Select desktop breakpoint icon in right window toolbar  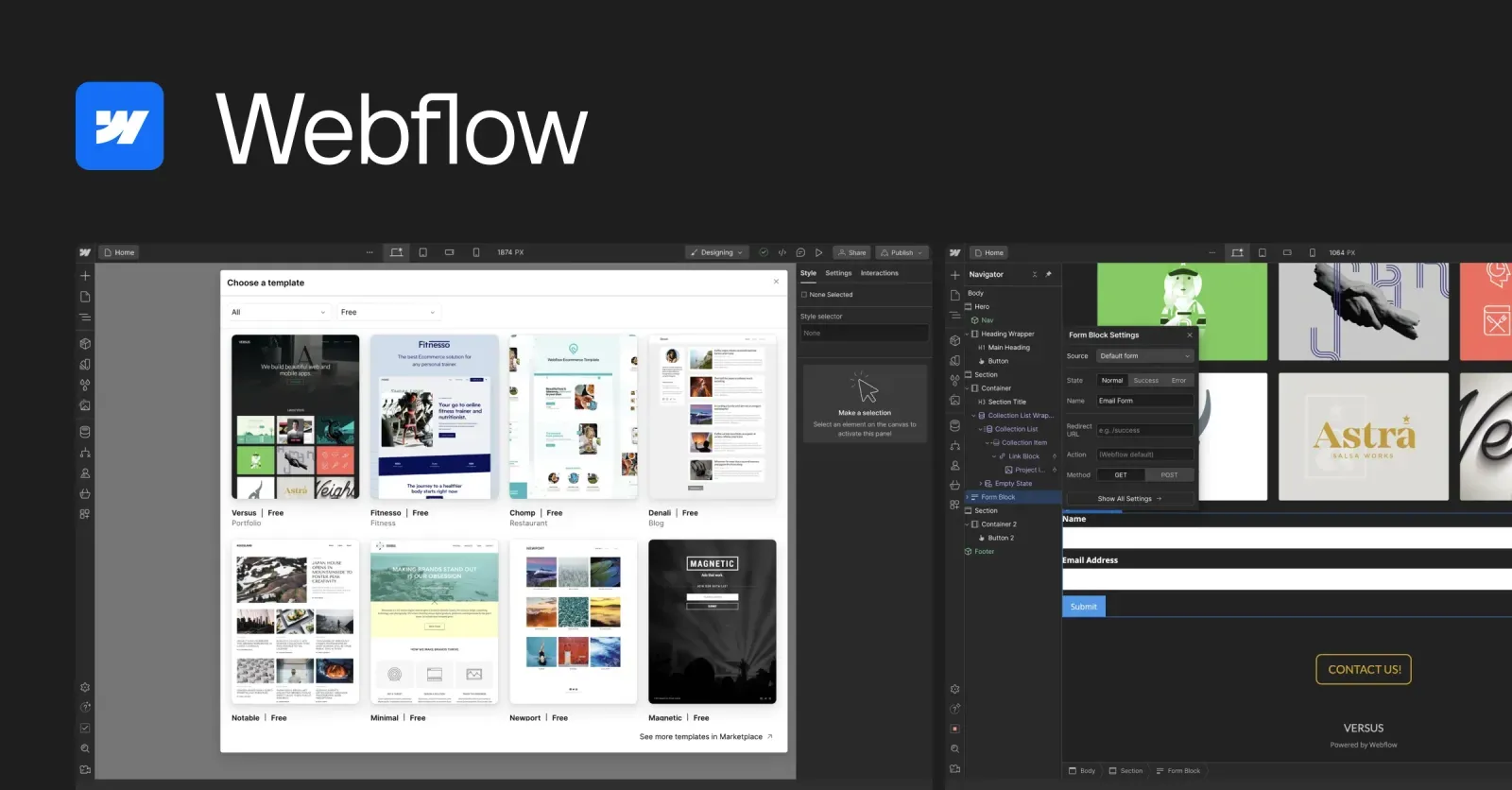click(1237, 252)
